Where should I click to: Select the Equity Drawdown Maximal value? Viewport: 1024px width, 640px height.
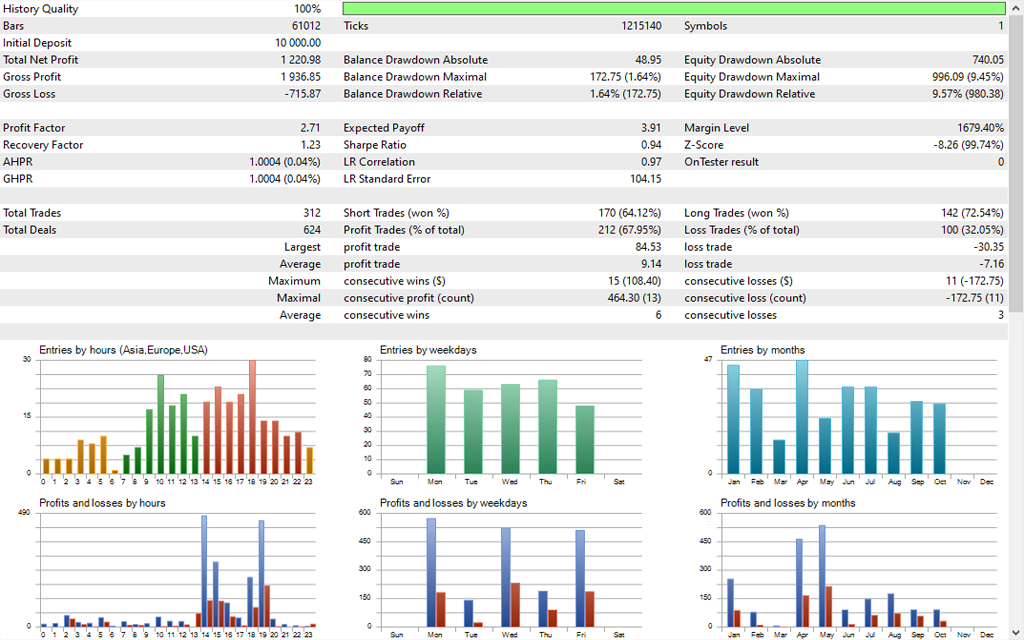[968, 77]
